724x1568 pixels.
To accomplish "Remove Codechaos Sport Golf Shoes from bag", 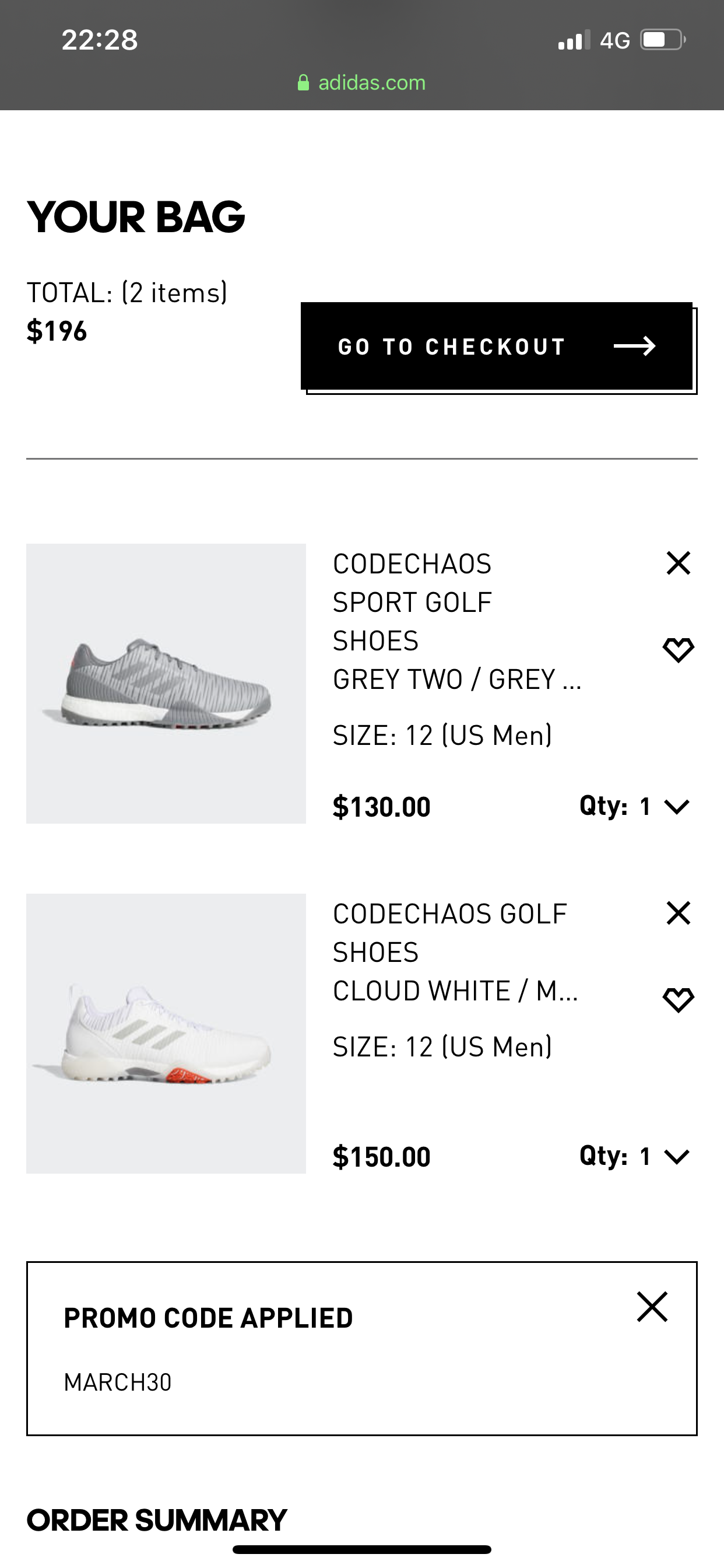I will coord(678,563).
